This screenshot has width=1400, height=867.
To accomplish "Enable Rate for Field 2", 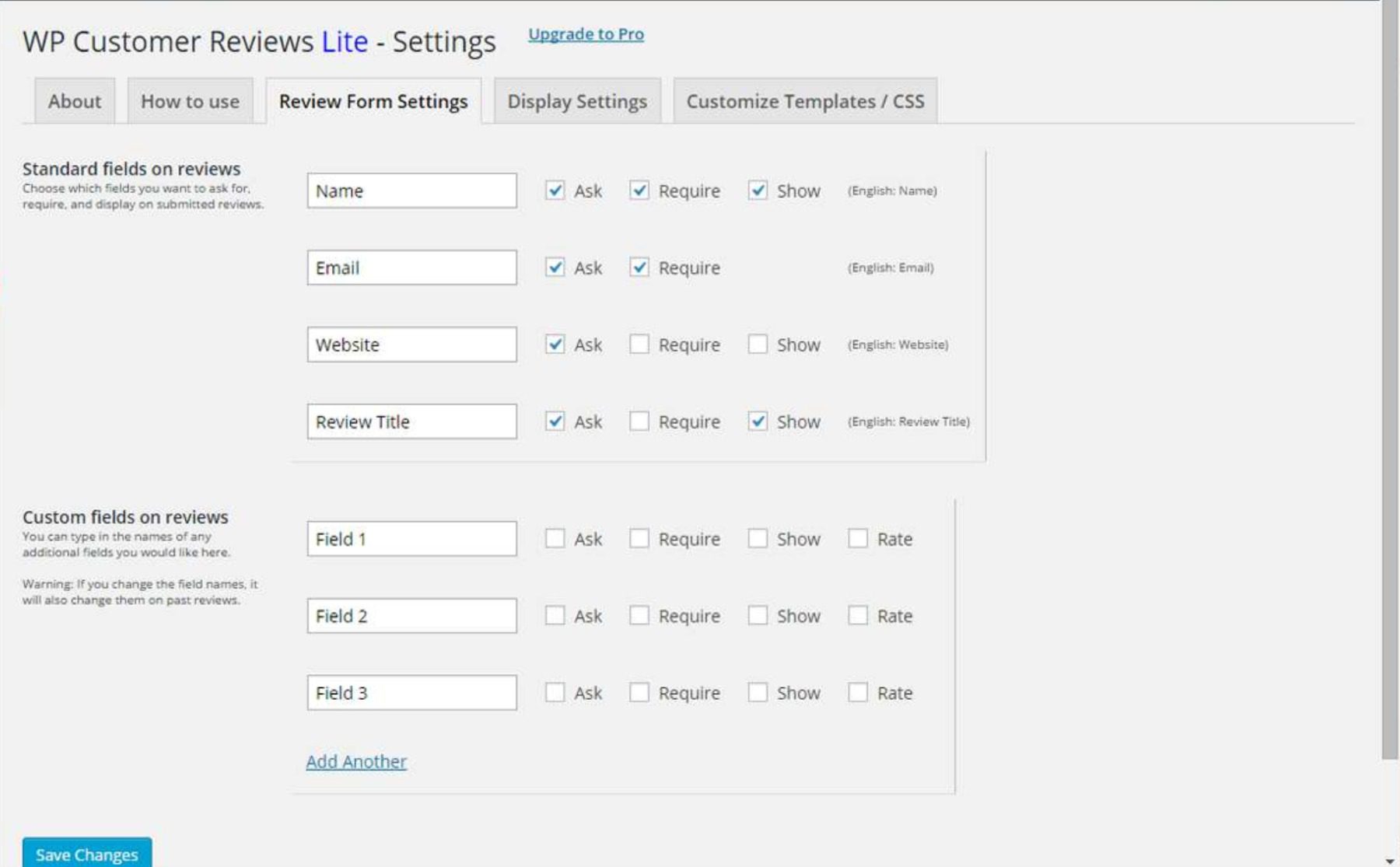I will [x=859, y=615].
